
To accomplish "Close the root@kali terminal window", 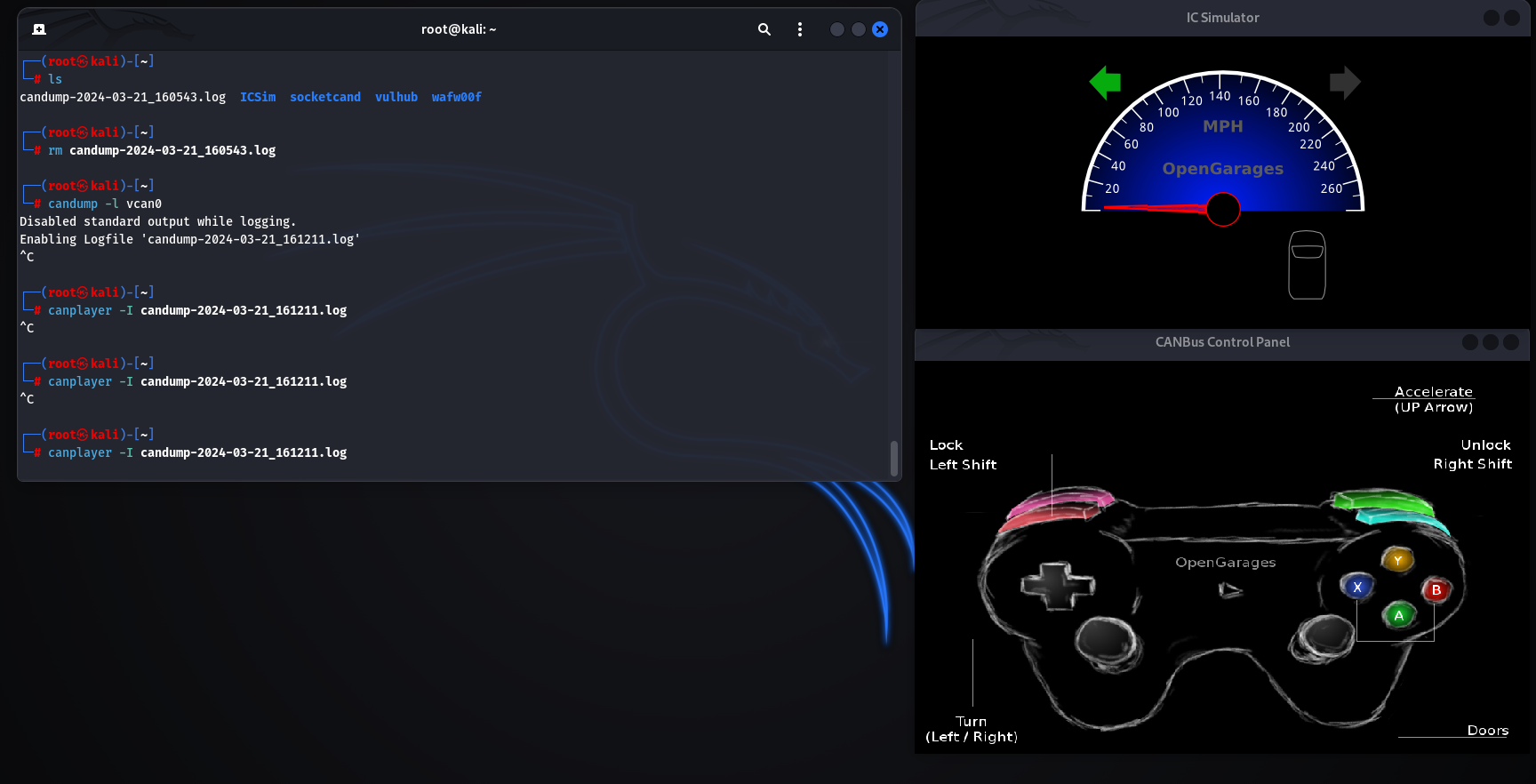I will tap(880, 29).
